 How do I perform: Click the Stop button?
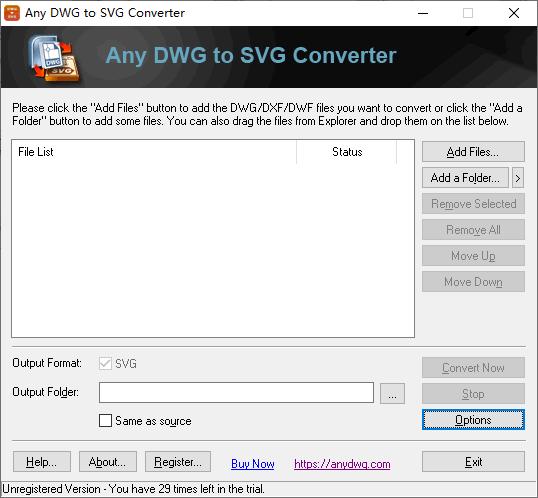tap(473, 394)
